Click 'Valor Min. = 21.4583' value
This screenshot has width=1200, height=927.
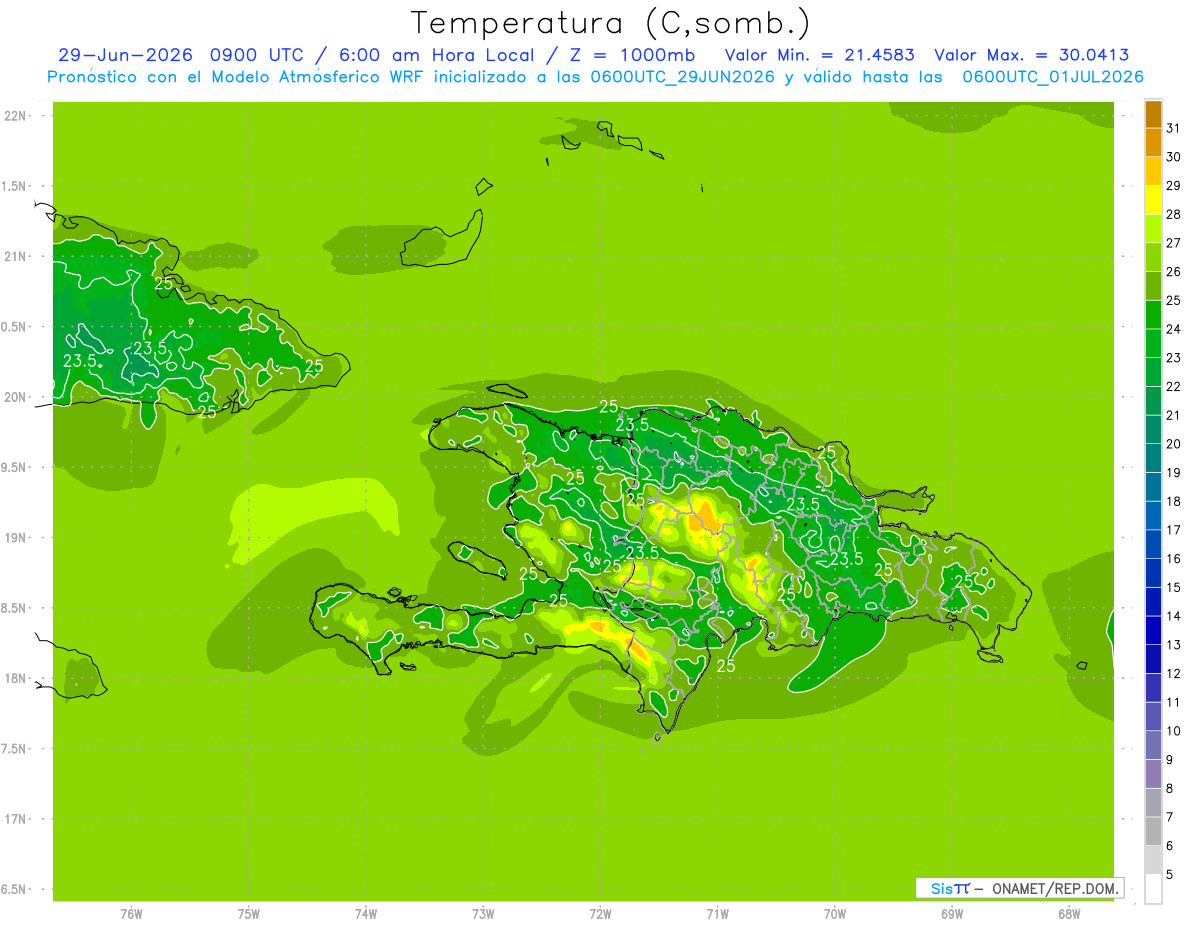(x=819, y=55)
